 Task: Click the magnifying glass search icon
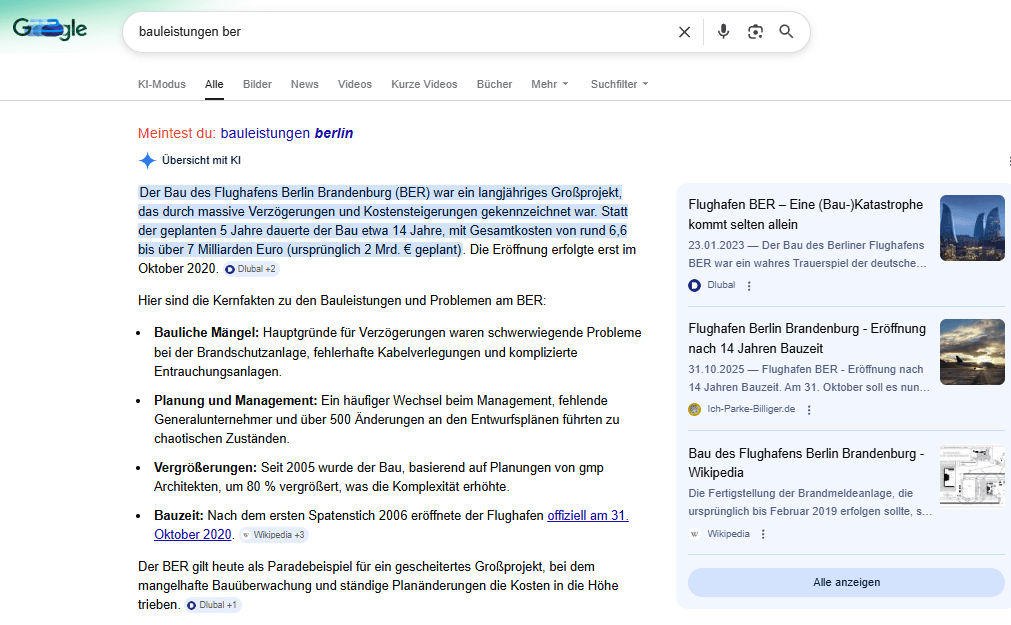coord(786,32)
